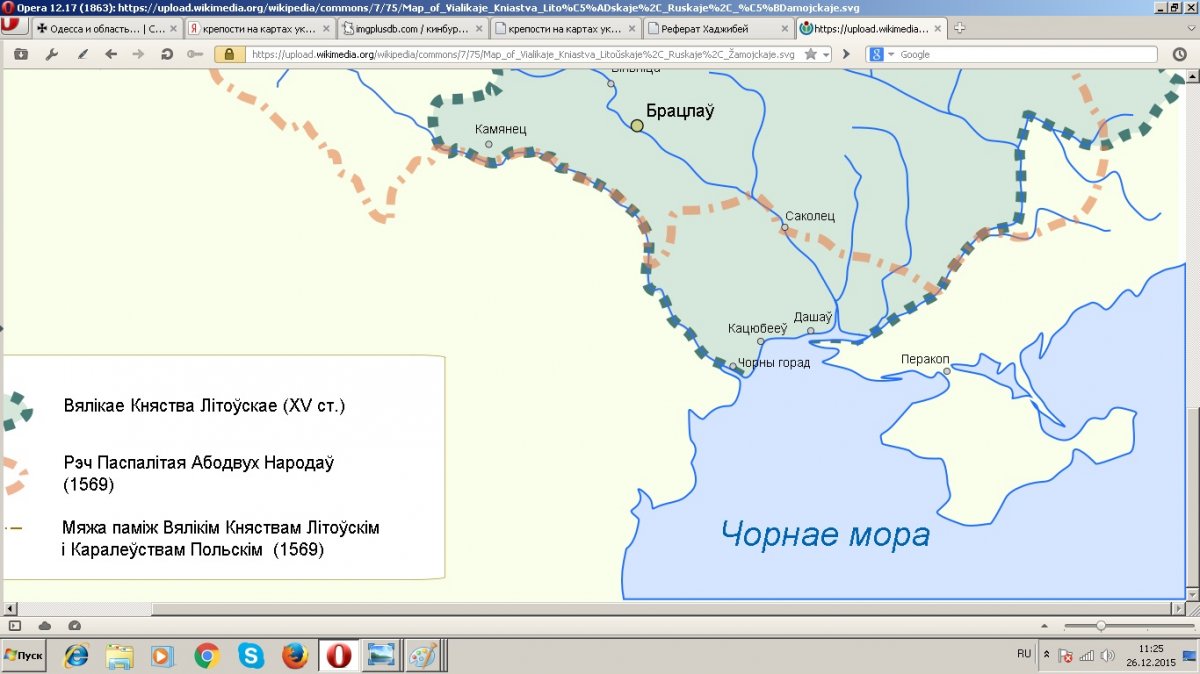1200x674 pixels.
Task: Click the browser back arrow
Action: point(111,54)
